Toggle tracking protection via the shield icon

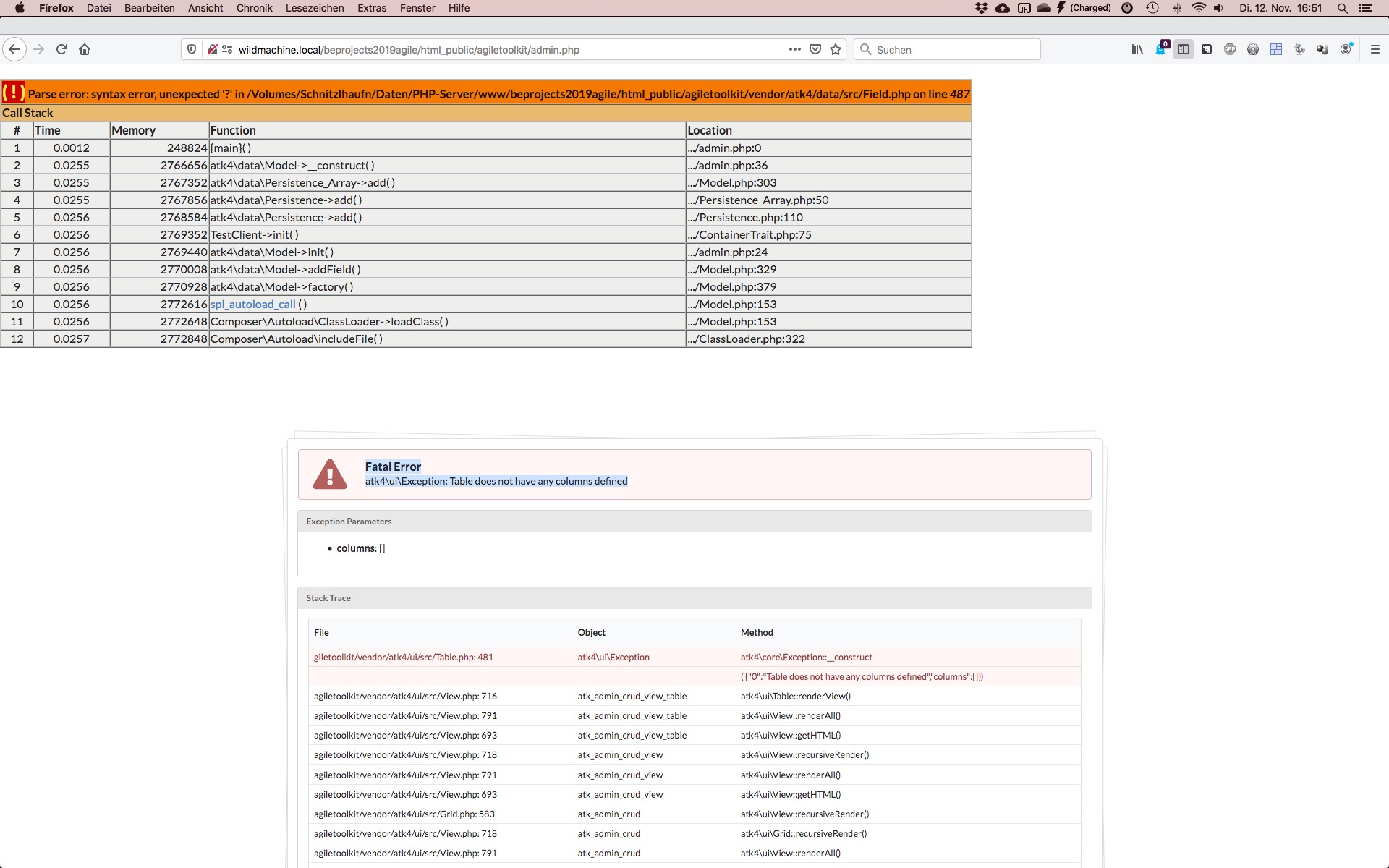click(191, 49)
